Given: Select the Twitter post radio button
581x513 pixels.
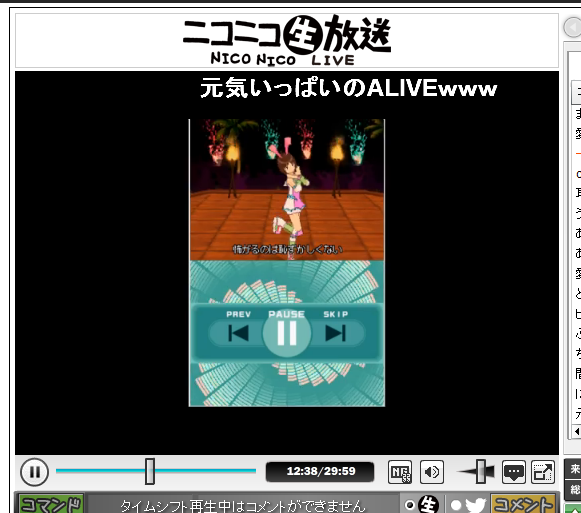Looking at the screenshot, I should tap(456, 505).
